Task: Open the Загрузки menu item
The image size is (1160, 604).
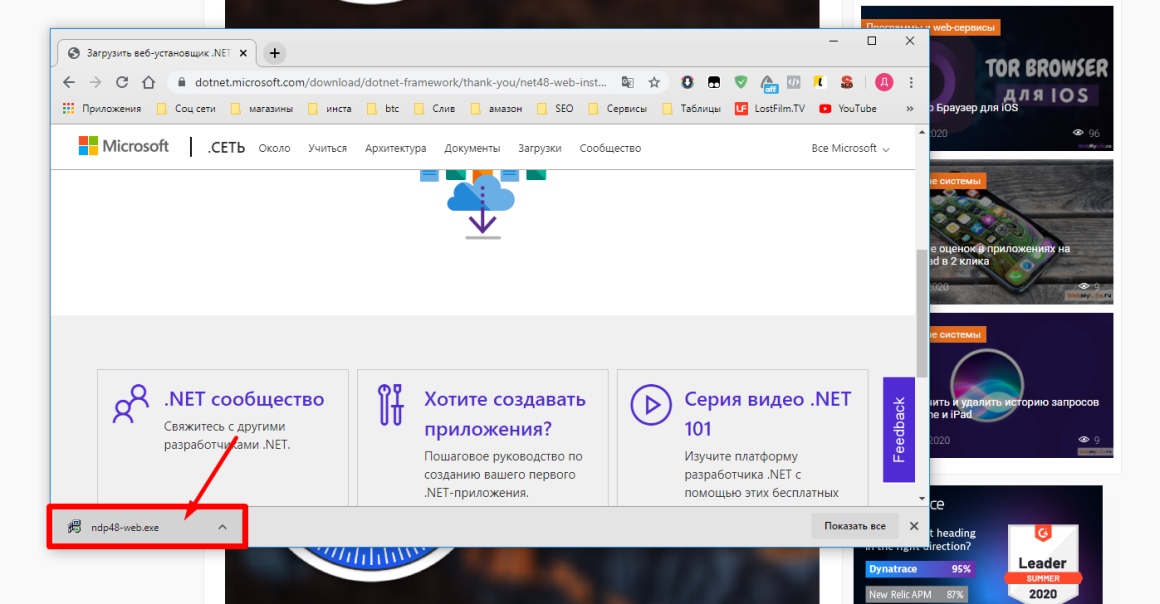Action: (540, 148)
